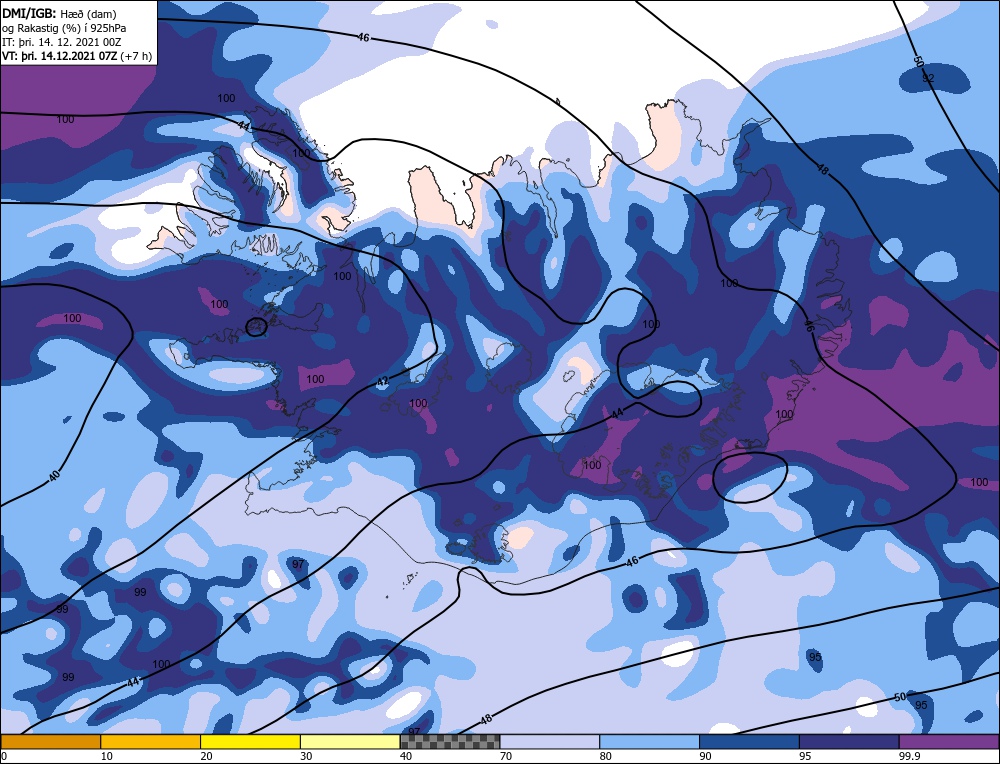Image resolution: width=1000 pixels, height=764 pixels.
Task: Click the 'DMI/IGB: Hæð (dam)' title line
Action: coord(59,13)
